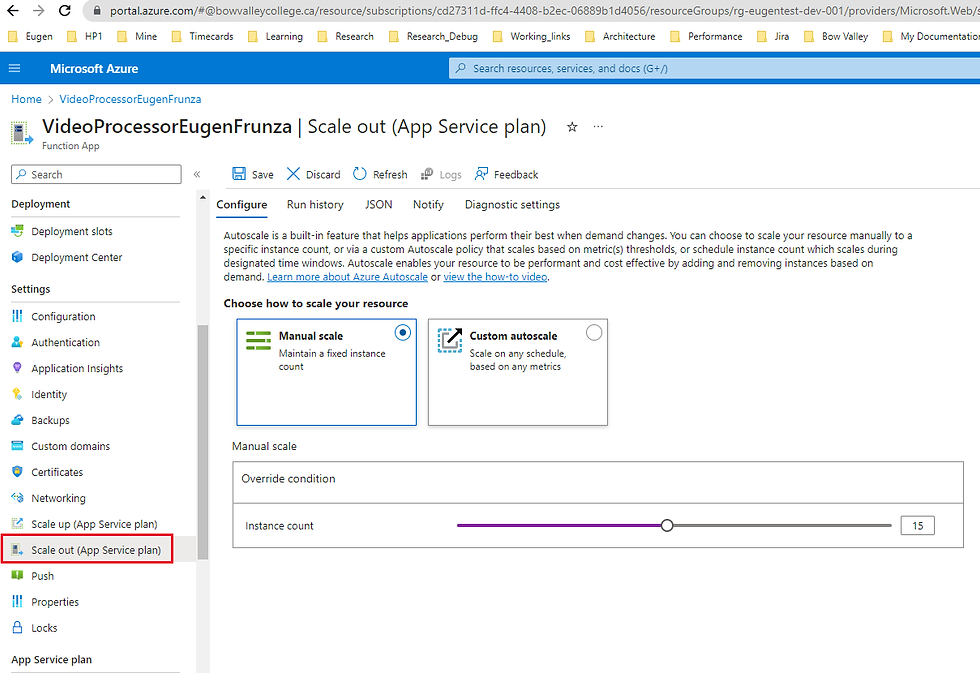980x673 pixels.
Task: Open the Diagnostic settings tab
Action: (x=512, y=204)
